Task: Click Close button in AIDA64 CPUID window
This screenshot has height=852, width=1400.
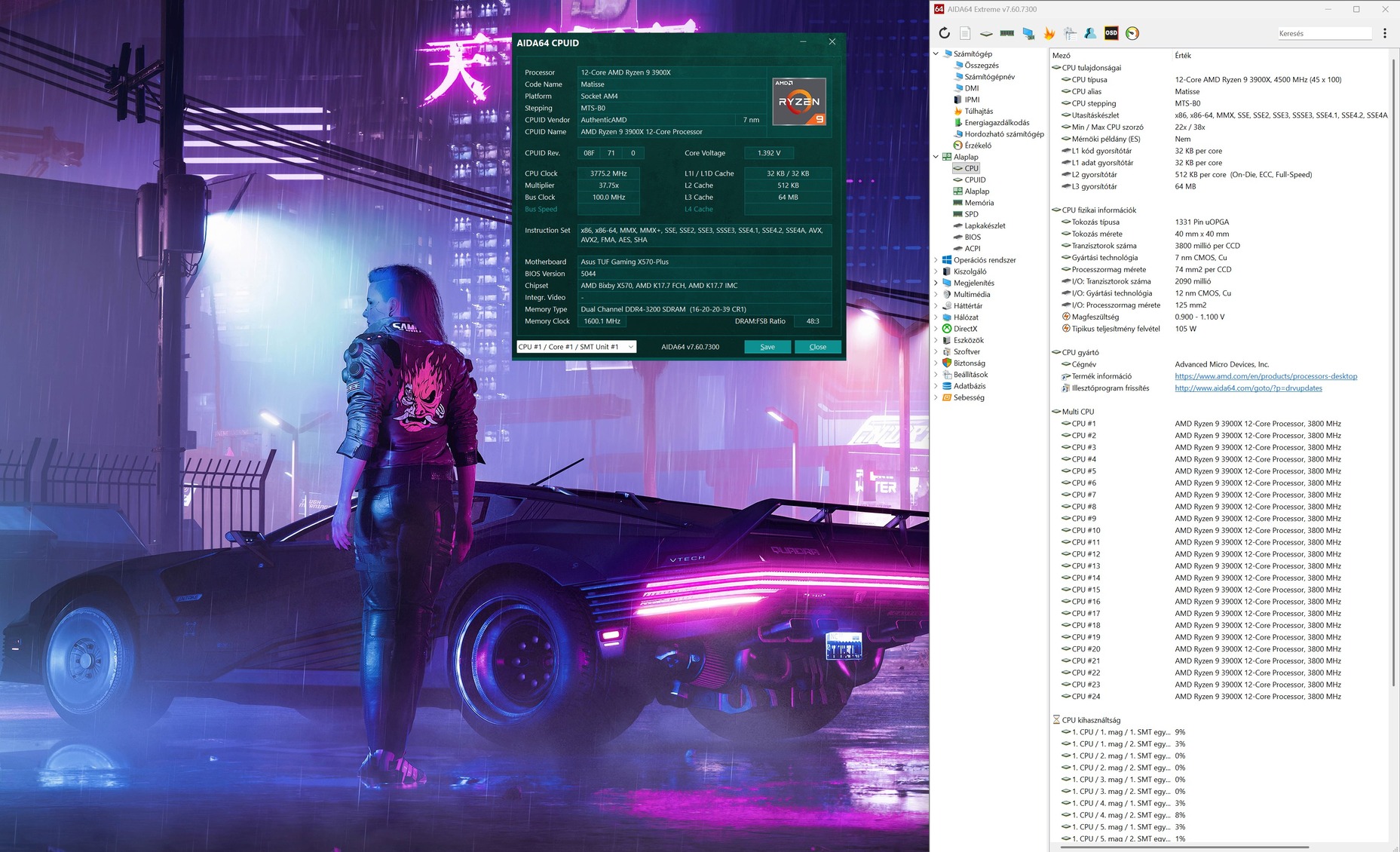Action: tap(818, 347)
